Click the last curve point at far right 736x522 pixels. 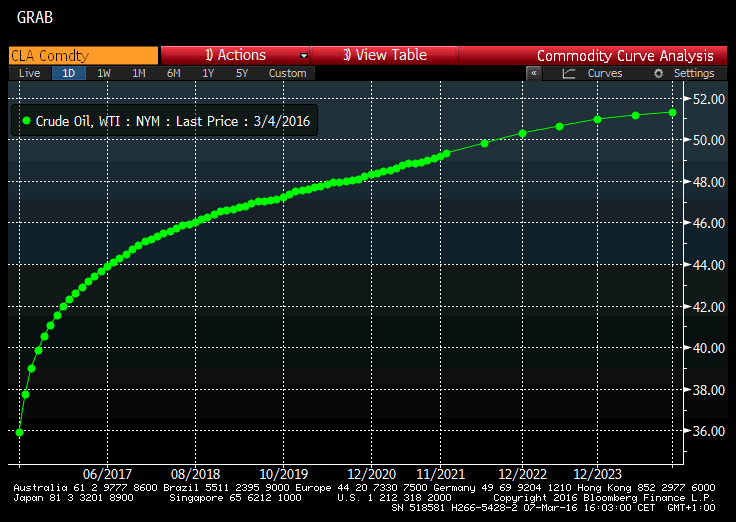672,113
